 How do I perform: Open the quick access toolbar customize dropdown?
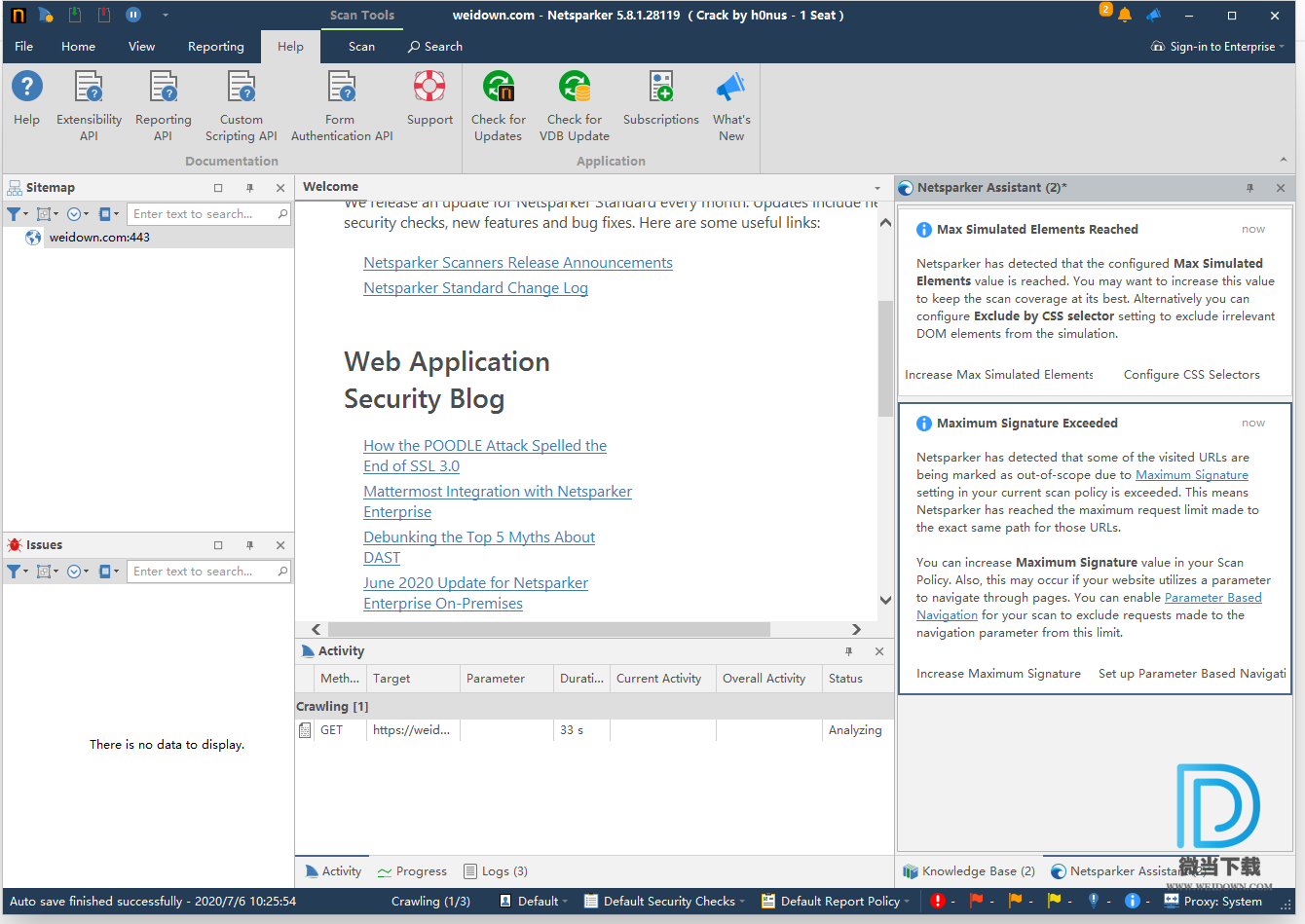pyautogui.click(x=165, y=15)
